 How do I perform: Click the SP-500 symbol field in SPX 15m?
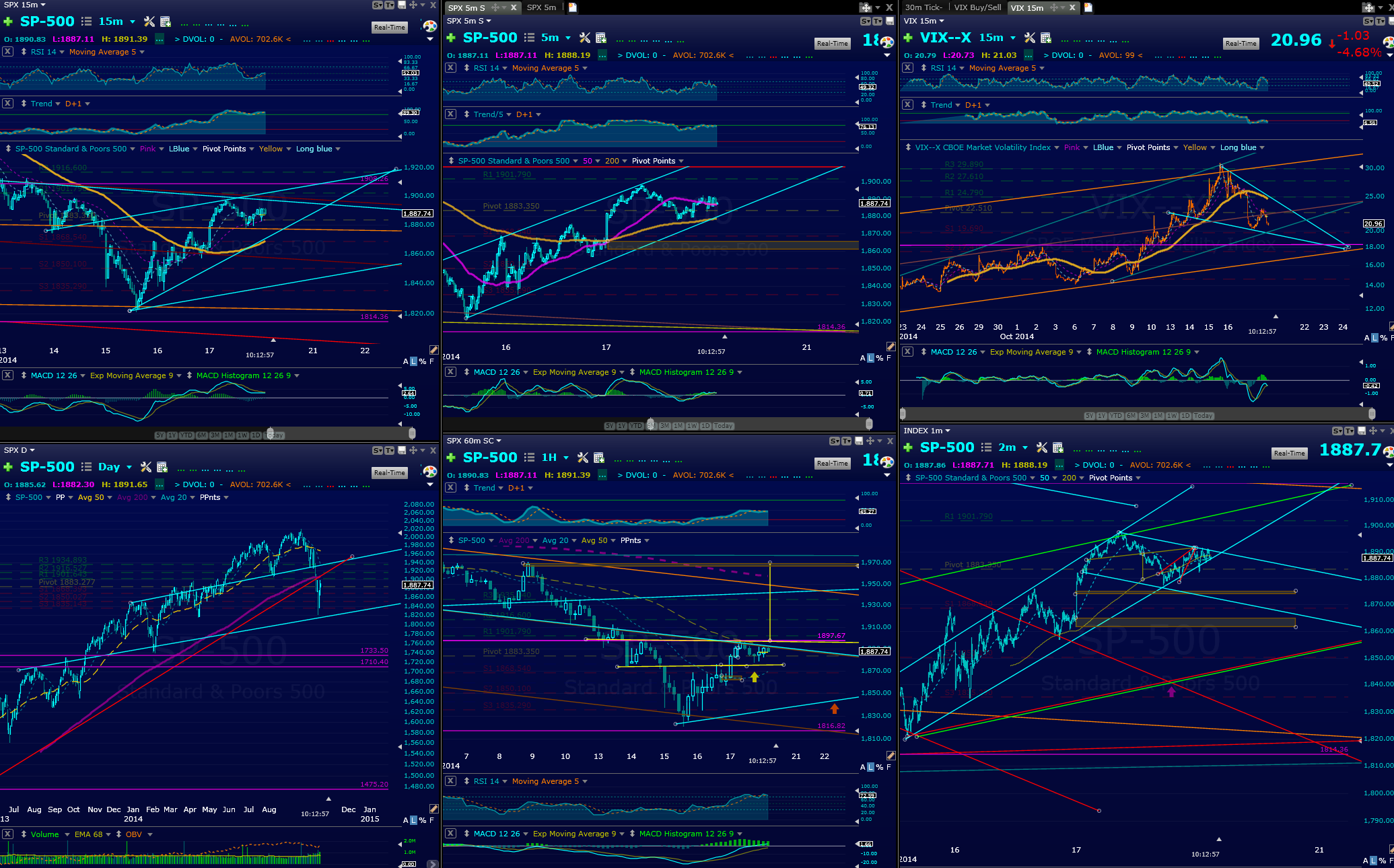(x=47, y=22)
